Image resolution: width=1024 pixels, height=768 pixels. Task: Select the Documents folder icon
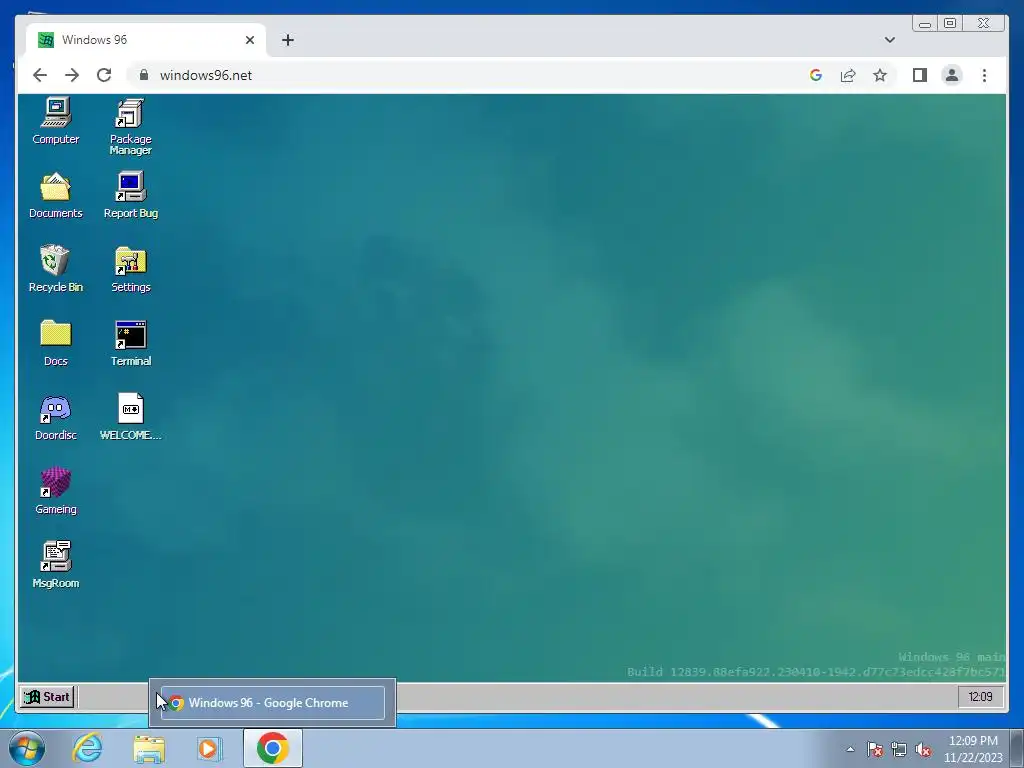pos(56,195)
